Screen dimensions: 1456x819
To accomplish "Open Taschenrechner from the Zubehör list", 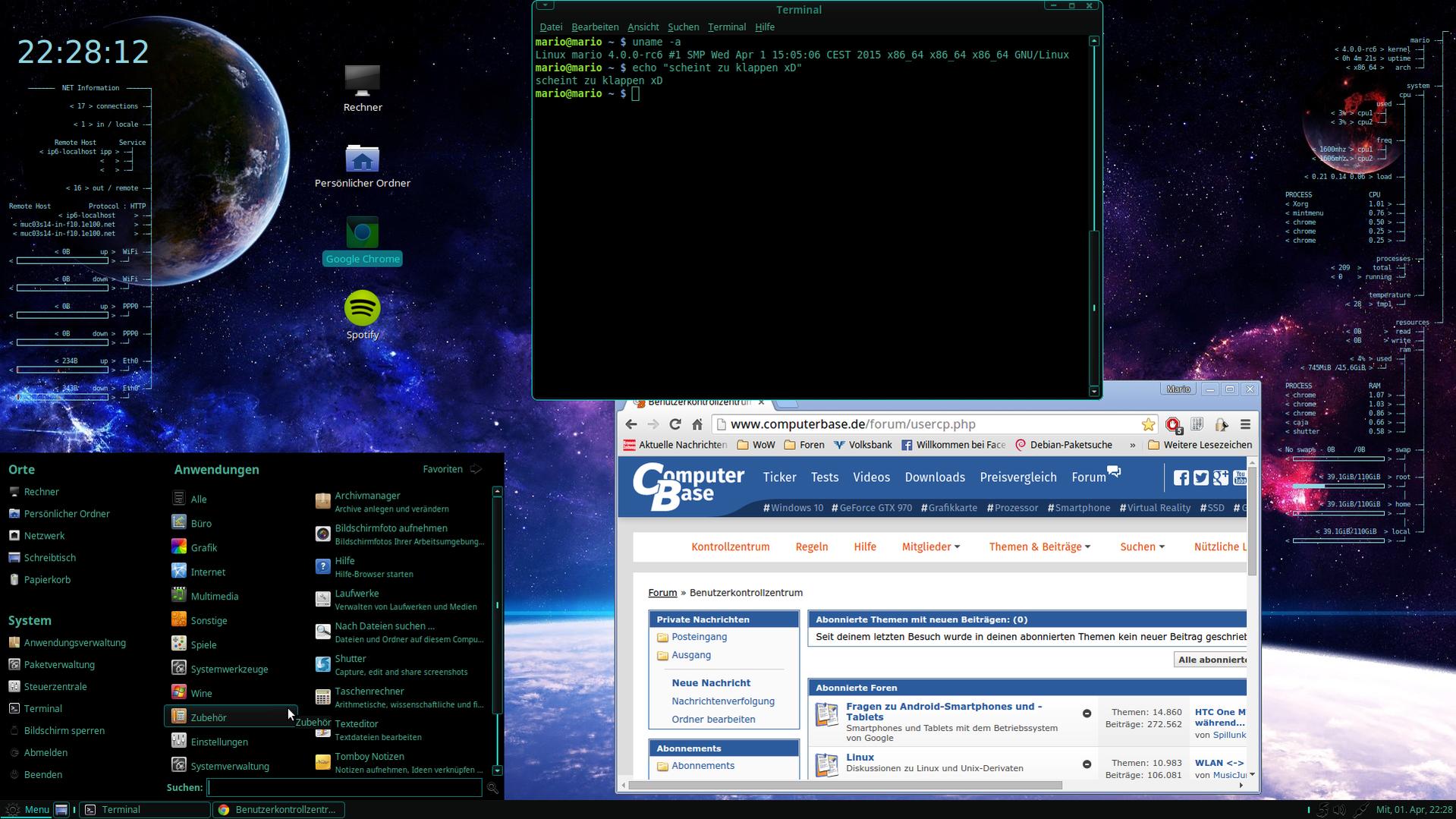I will tap(400, 698).
